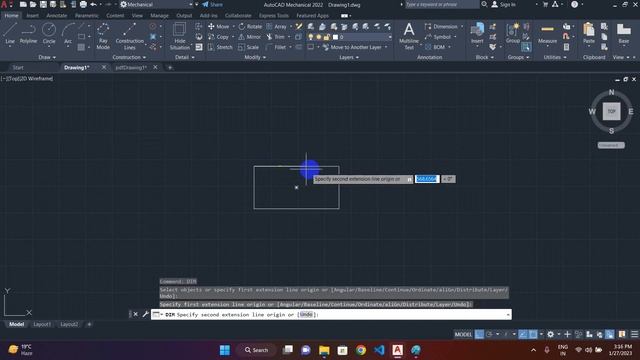Viewport: 640px width, 360px height.
Task: Switch to the pdfDrawing1 file tab
Action: pos(131,67)
